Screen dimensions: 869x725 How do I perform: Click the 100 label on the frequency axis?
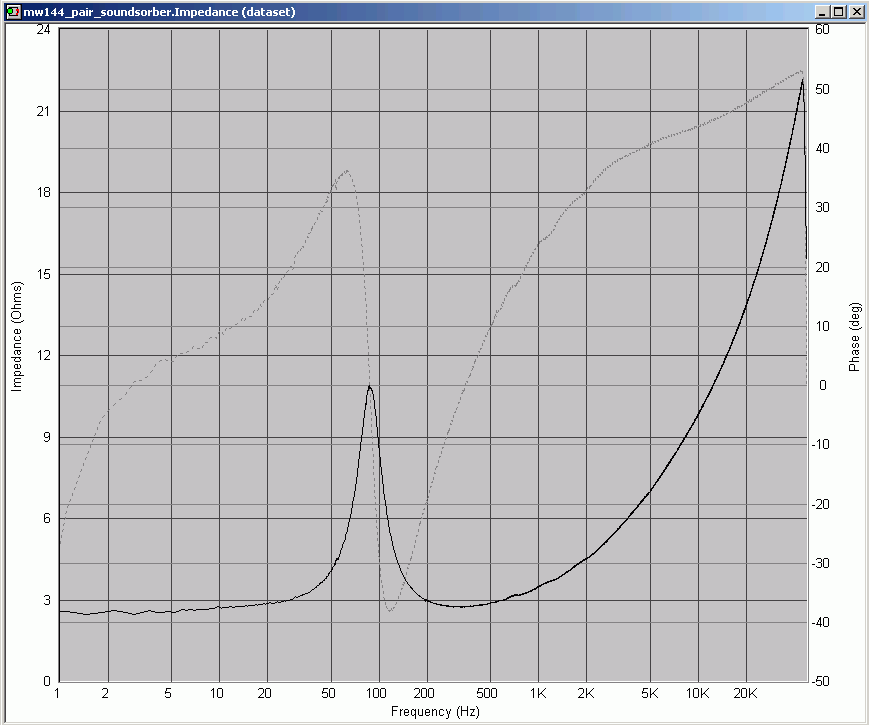point(376,693)
